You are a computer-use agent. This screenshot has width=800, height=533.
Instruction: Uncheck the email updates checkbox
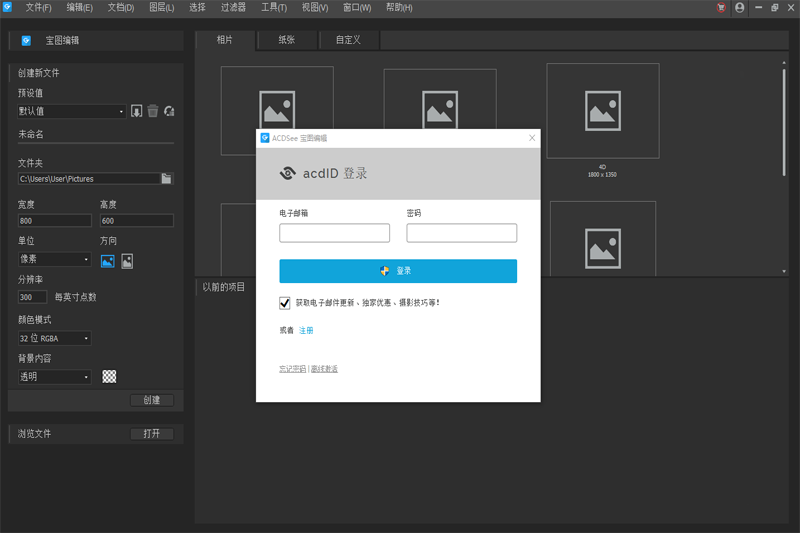click(285, 303)
